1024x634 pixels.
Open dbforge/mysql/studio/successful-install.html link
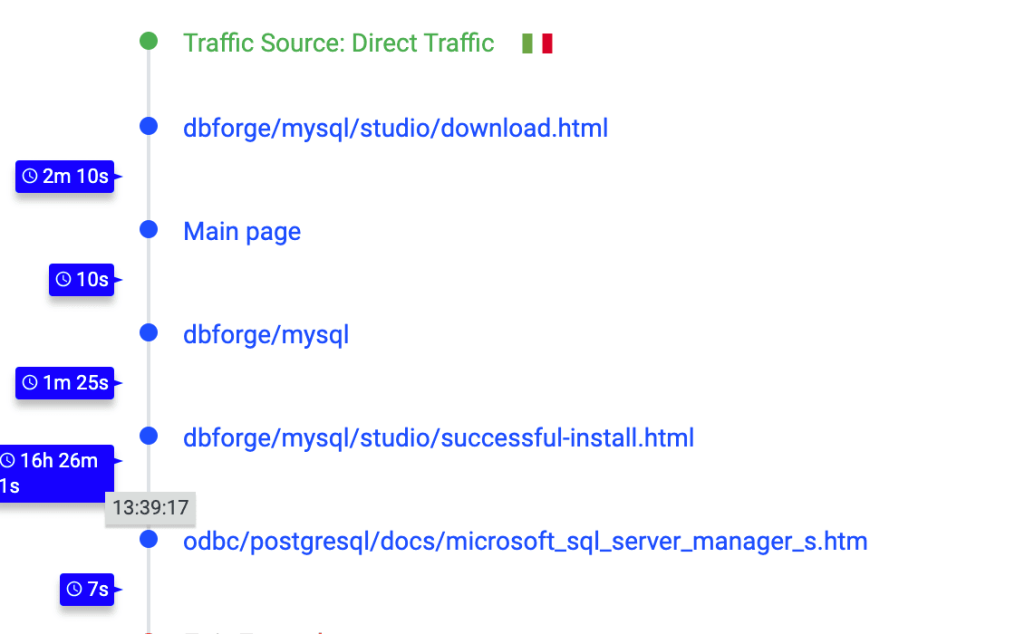(x=438, y=438)
